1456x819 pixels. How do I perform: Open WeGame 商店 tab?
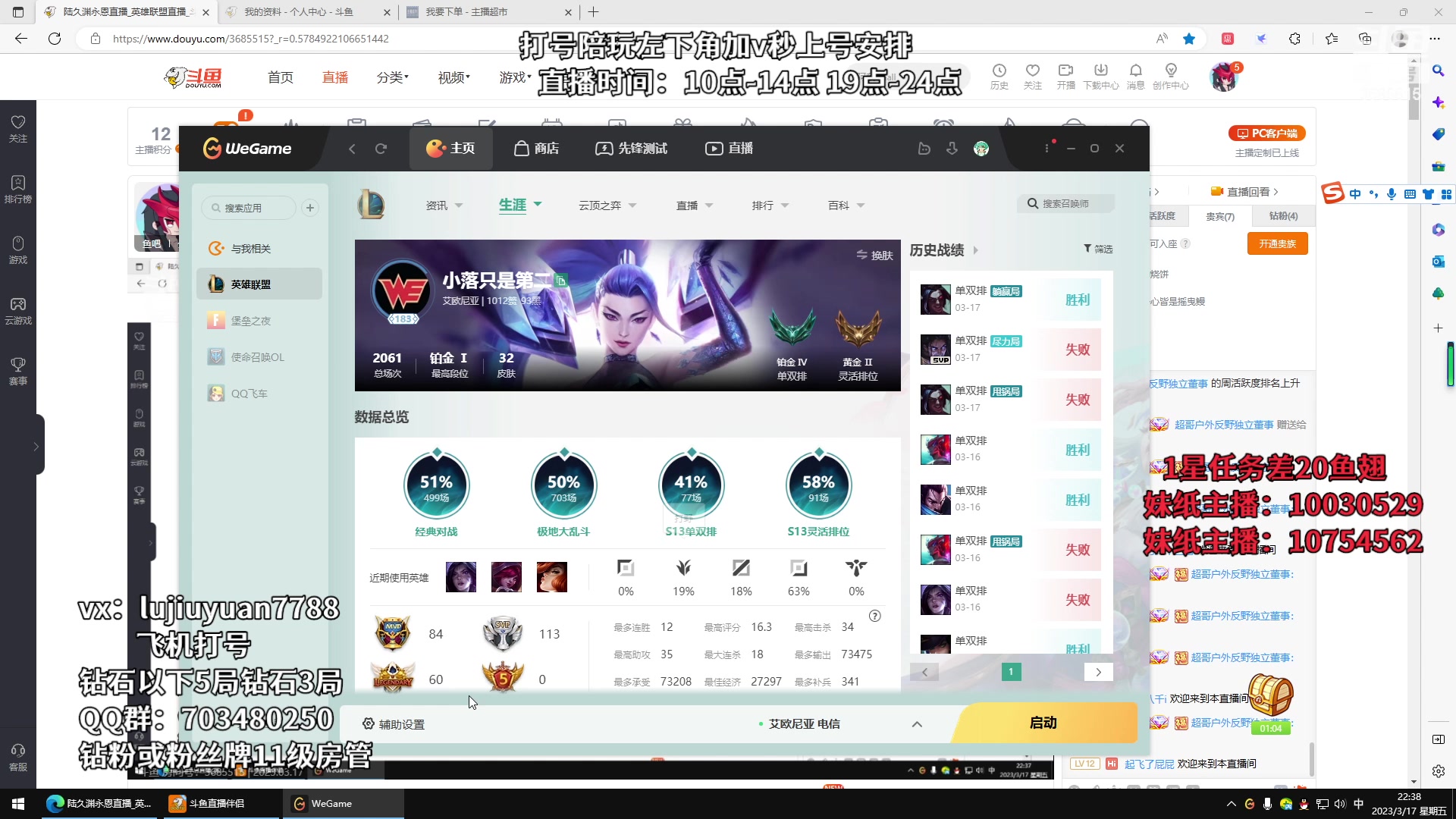coord(536,149)
